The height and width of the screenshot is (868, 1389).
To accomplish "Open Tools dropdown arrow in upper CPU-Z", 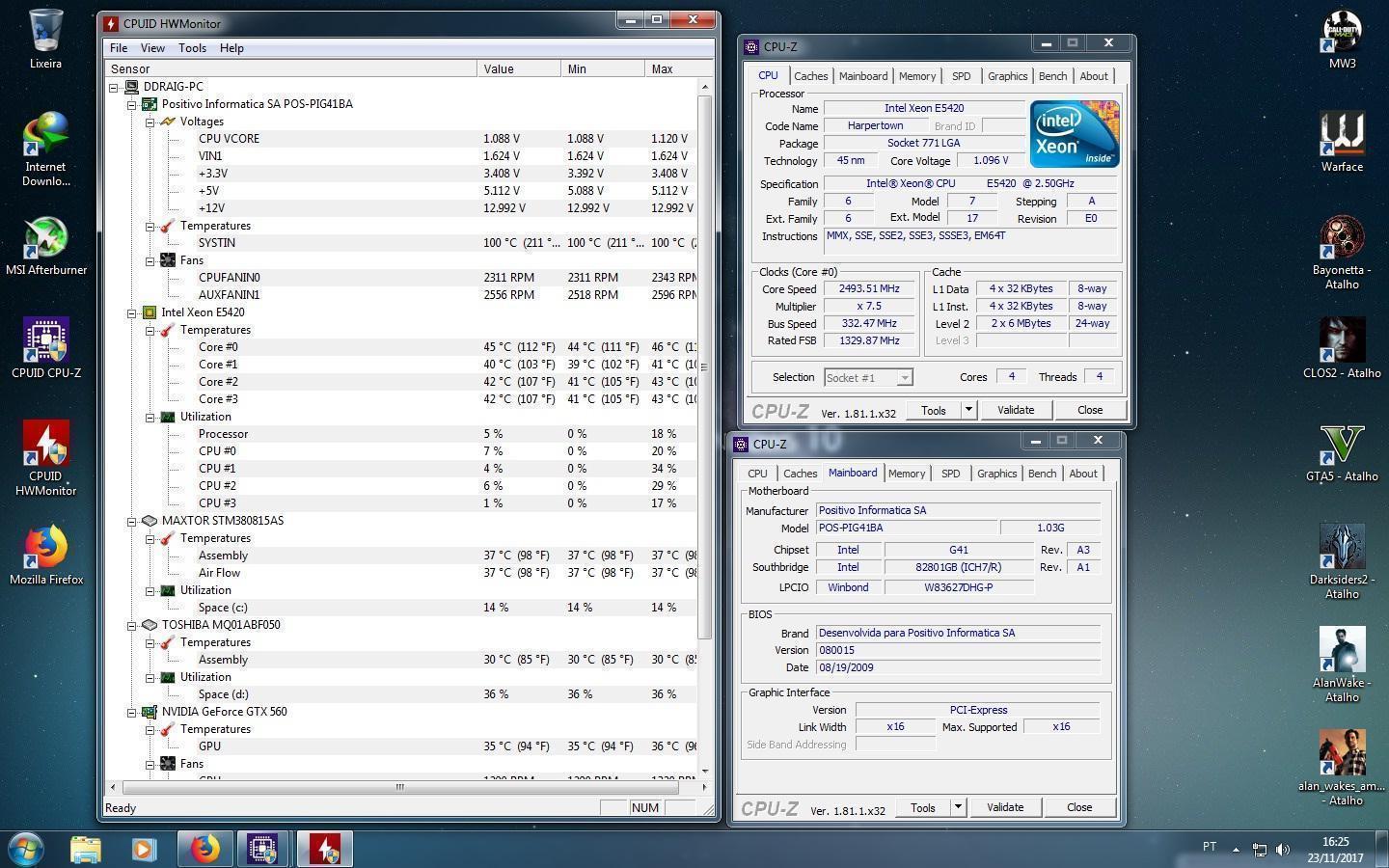I will pyautogui.click(x=968, y=410).
